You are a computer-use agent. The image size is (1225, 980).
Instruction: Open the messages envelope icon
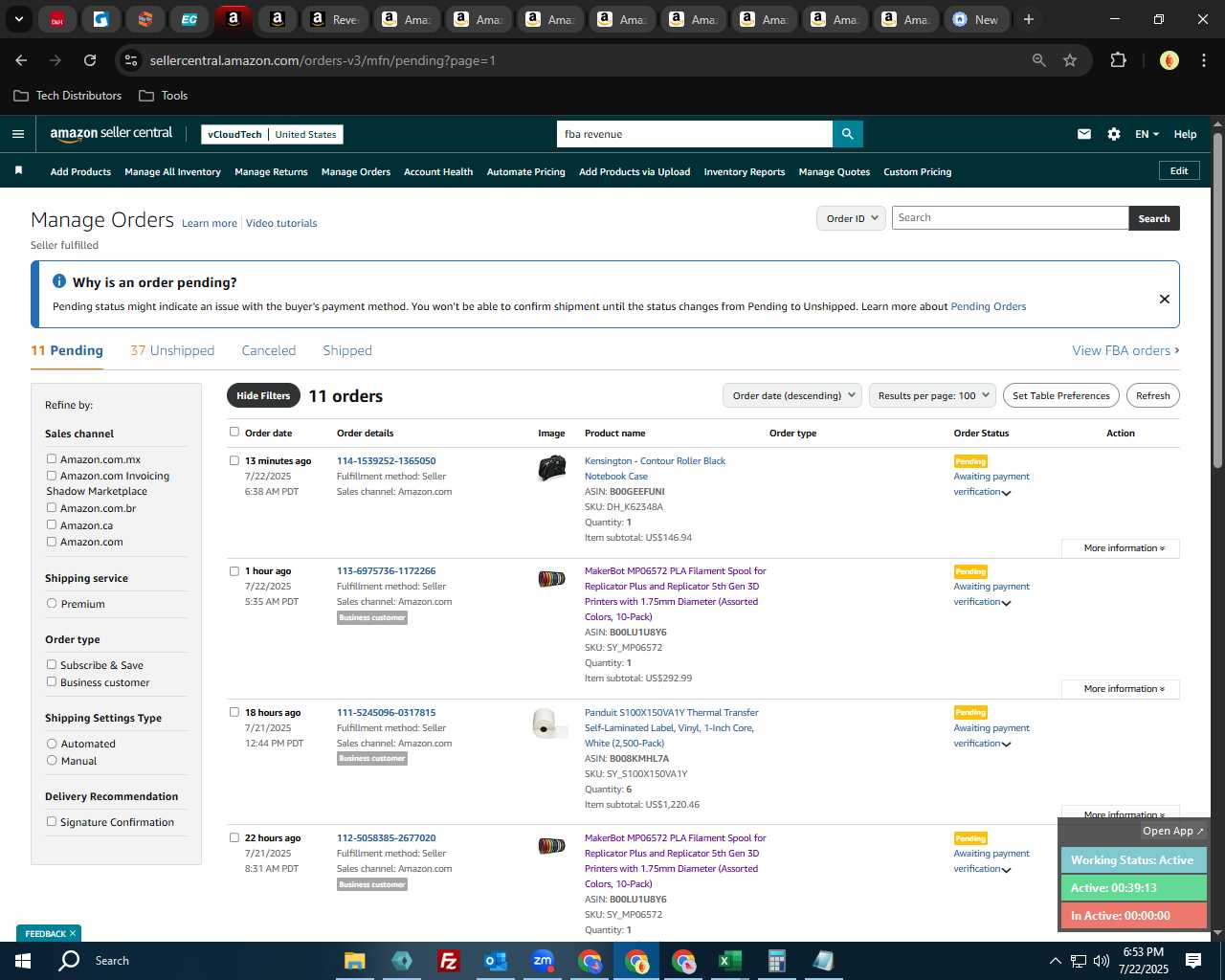1084,134
